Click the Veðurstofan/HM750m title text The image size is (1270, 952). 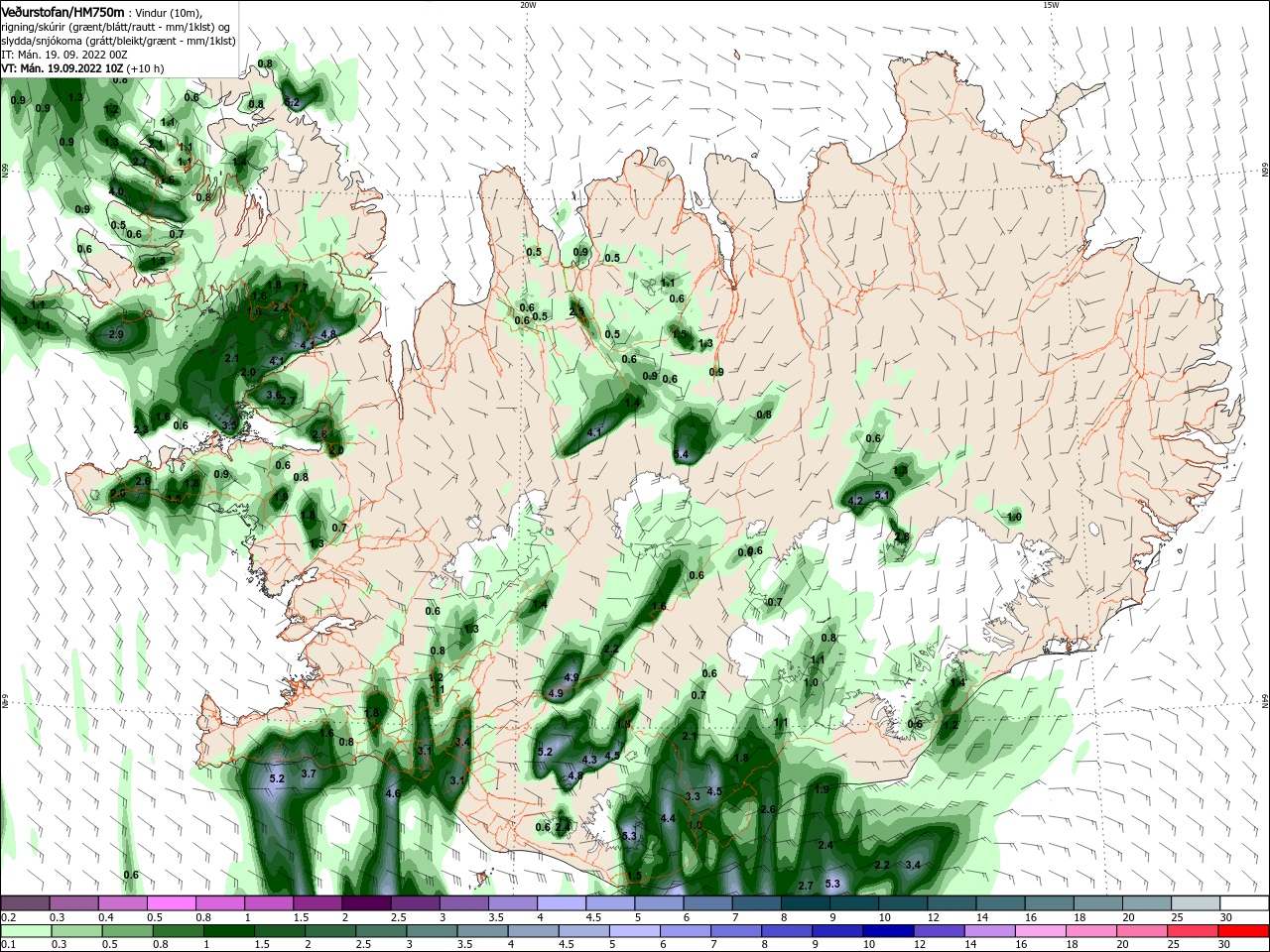coord(63,12)
